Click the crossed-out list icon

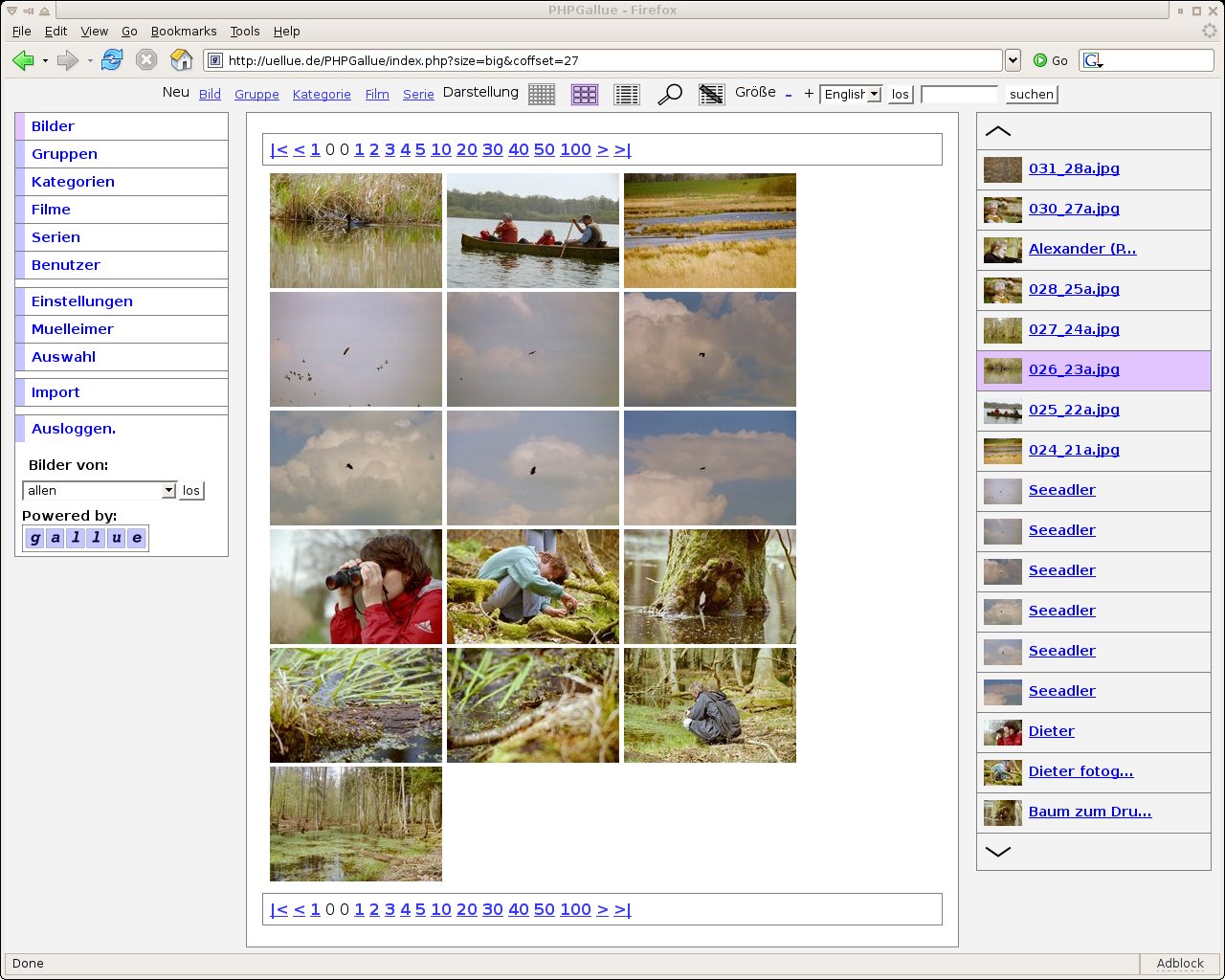711,94
